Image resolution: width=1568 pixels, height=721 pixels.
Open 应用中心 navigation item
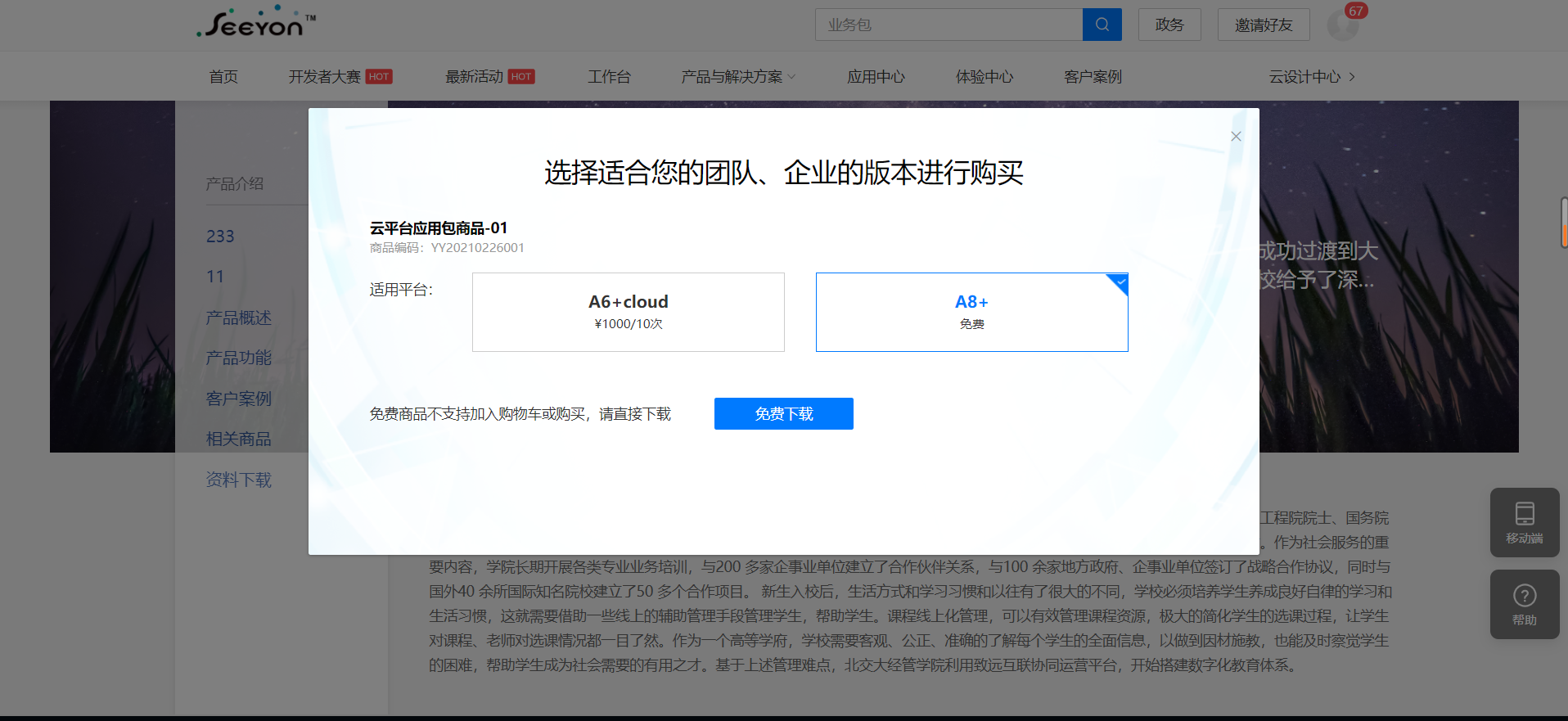coord(876,76)
